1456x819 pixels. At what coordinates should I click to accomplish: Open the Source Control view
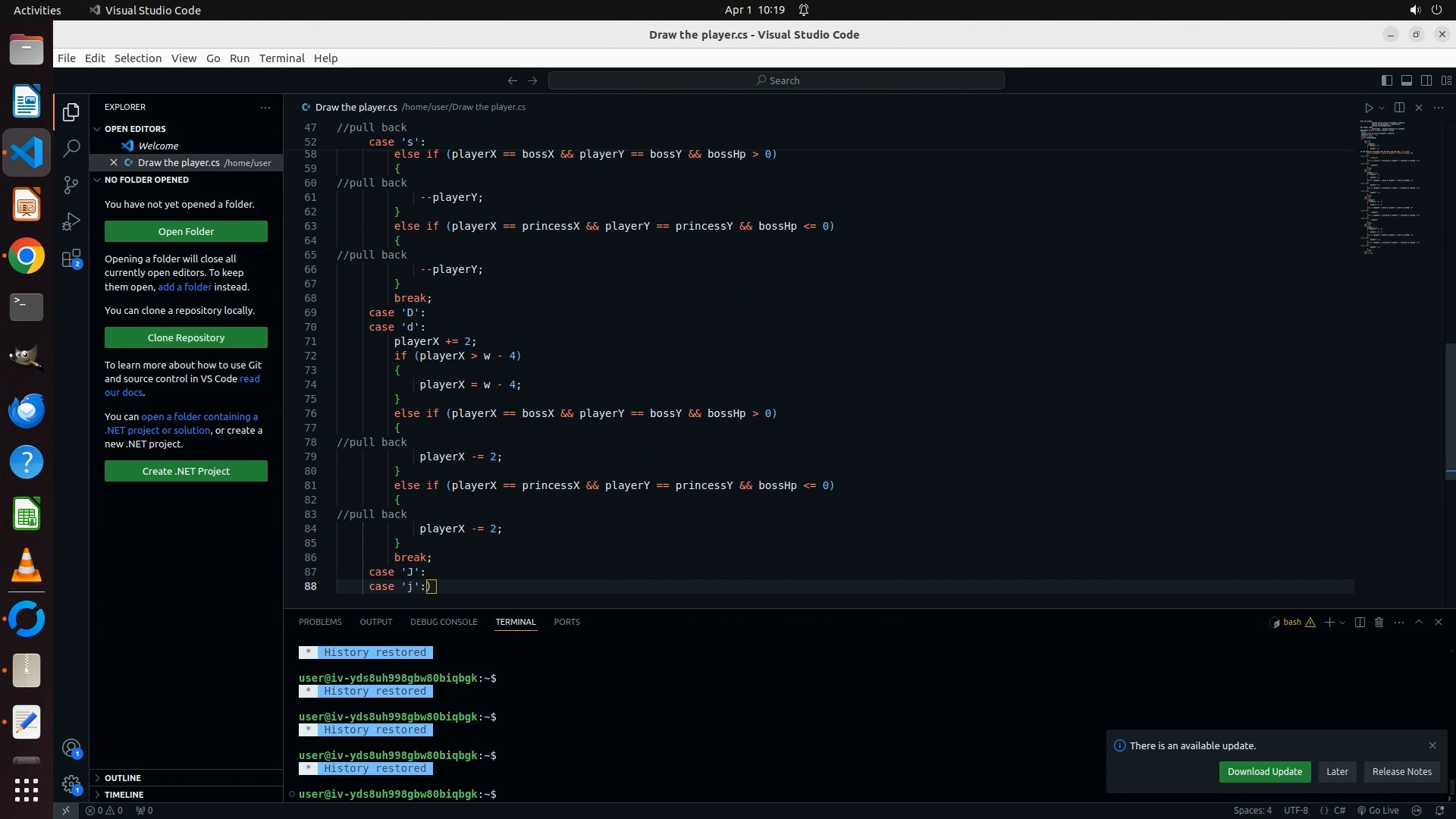pos(71,185)
